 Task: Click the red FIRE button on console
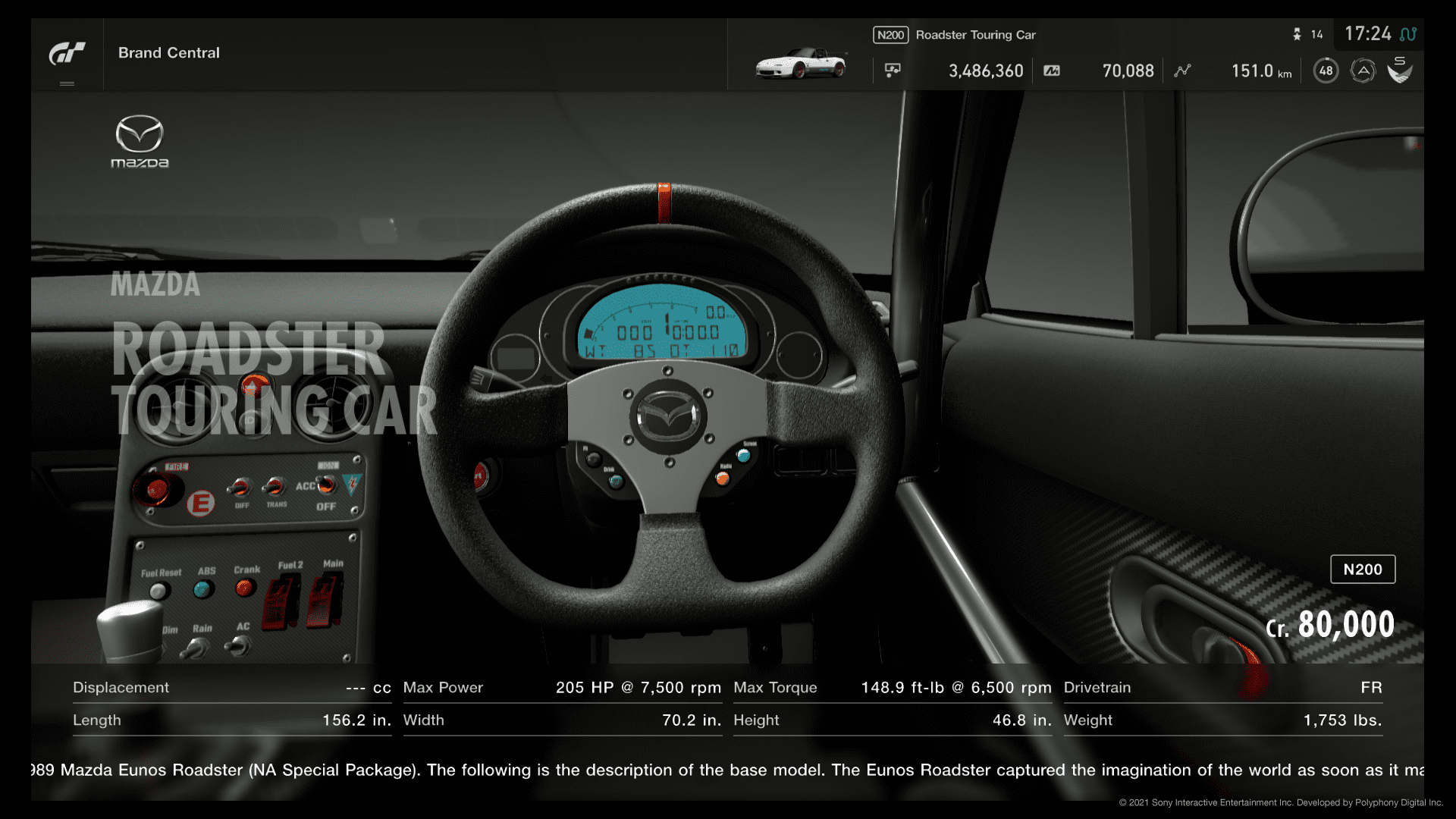[x=157, y=491]
